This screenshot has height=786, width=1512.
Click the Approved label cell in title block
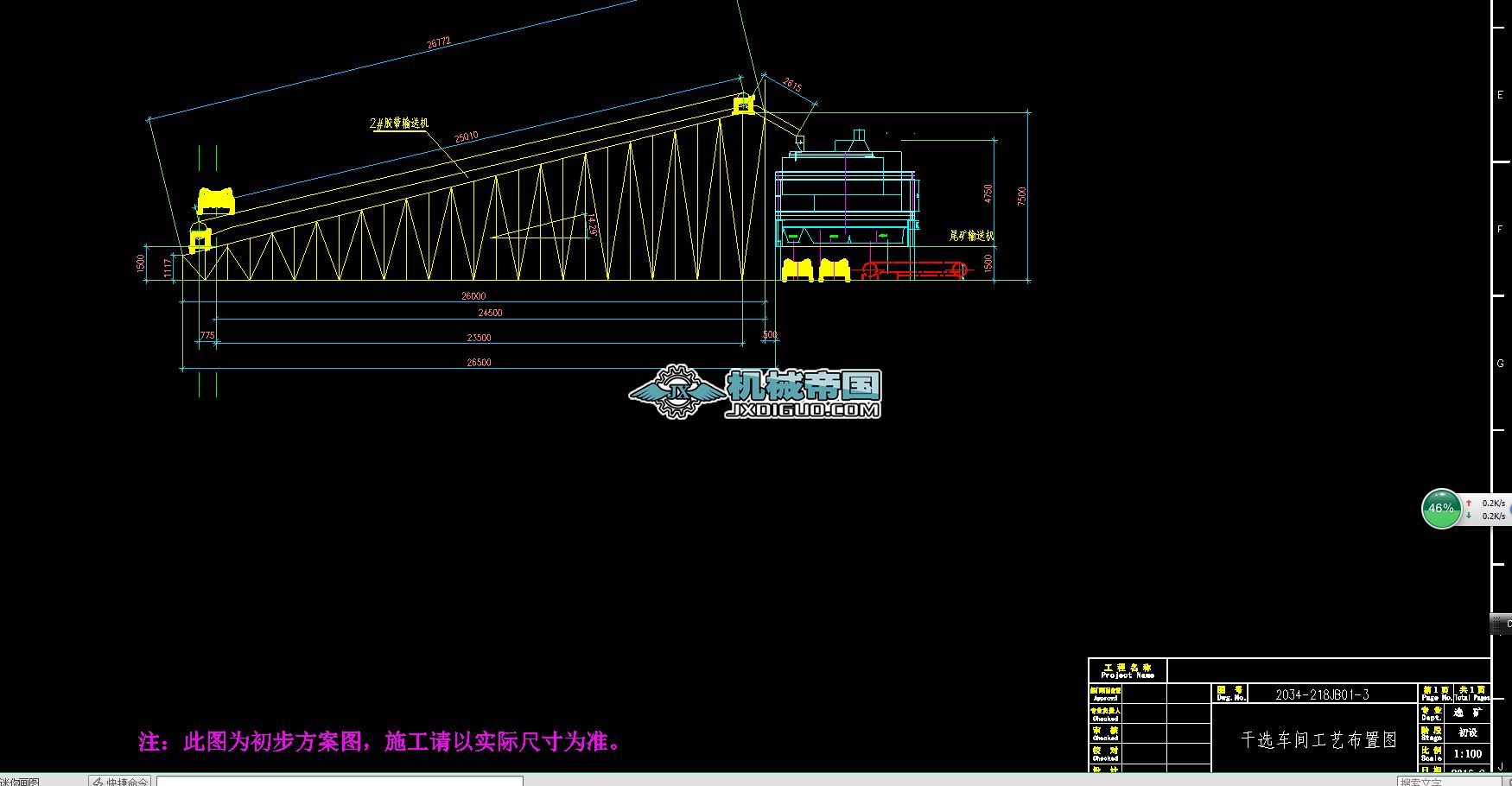[1105, 694]
